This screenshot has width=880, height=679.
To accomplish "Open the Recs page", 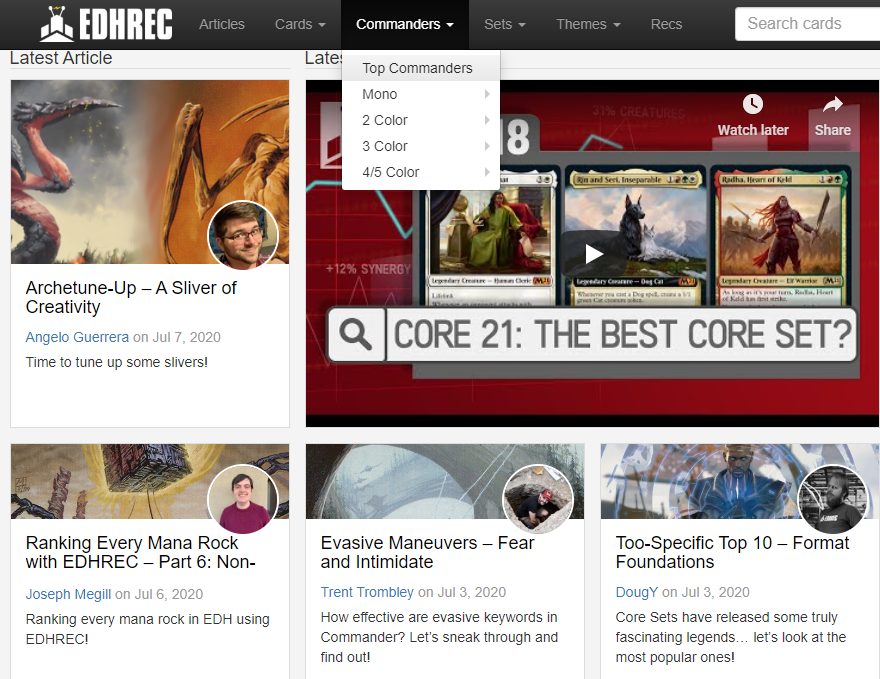I will tap(666, 24).
